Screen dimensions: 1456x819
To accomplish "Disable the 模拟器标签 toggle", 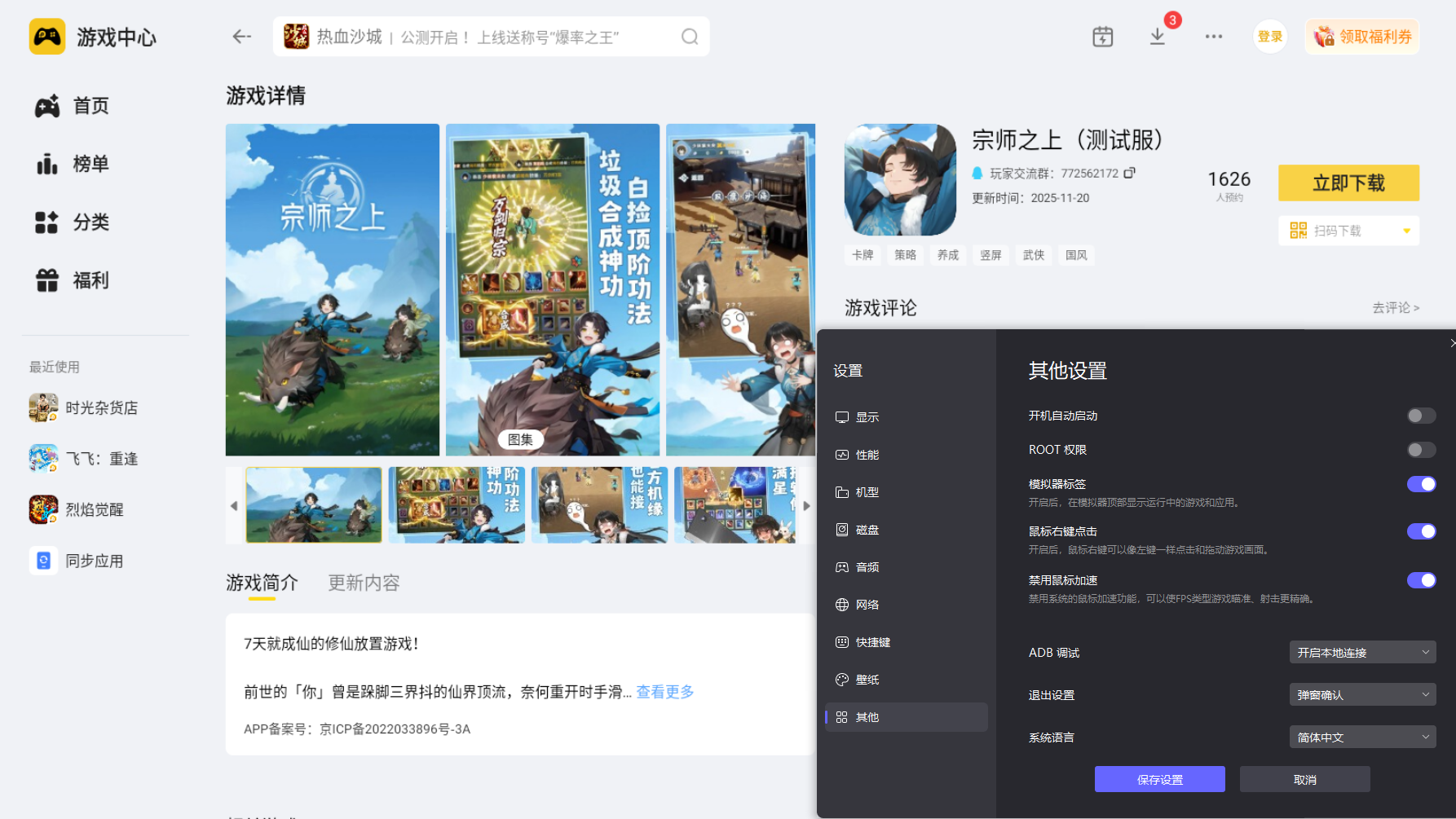I will (1421, 483).
